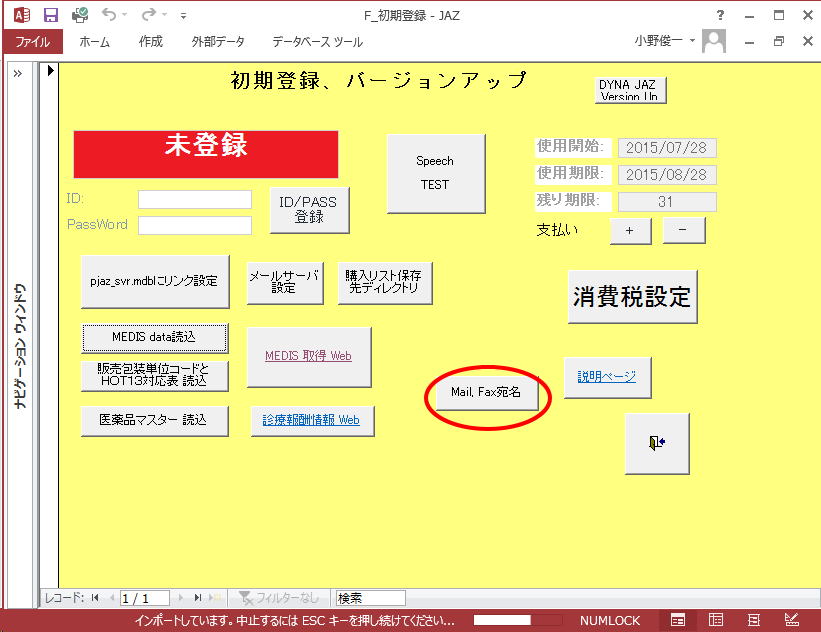Switch to the ホーム ribbon tab
The image size is (821, 632).
click(95, 41)
